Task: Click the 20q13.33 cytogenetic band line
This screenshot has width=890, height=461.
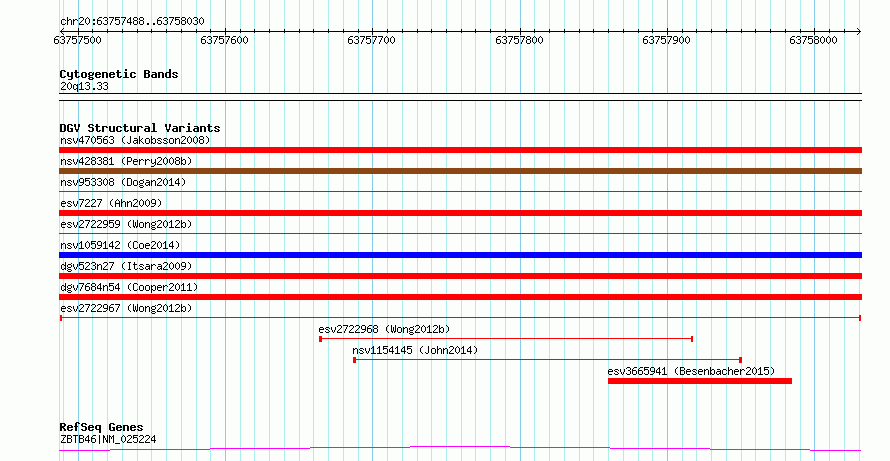Action: (x=460, y=97)
